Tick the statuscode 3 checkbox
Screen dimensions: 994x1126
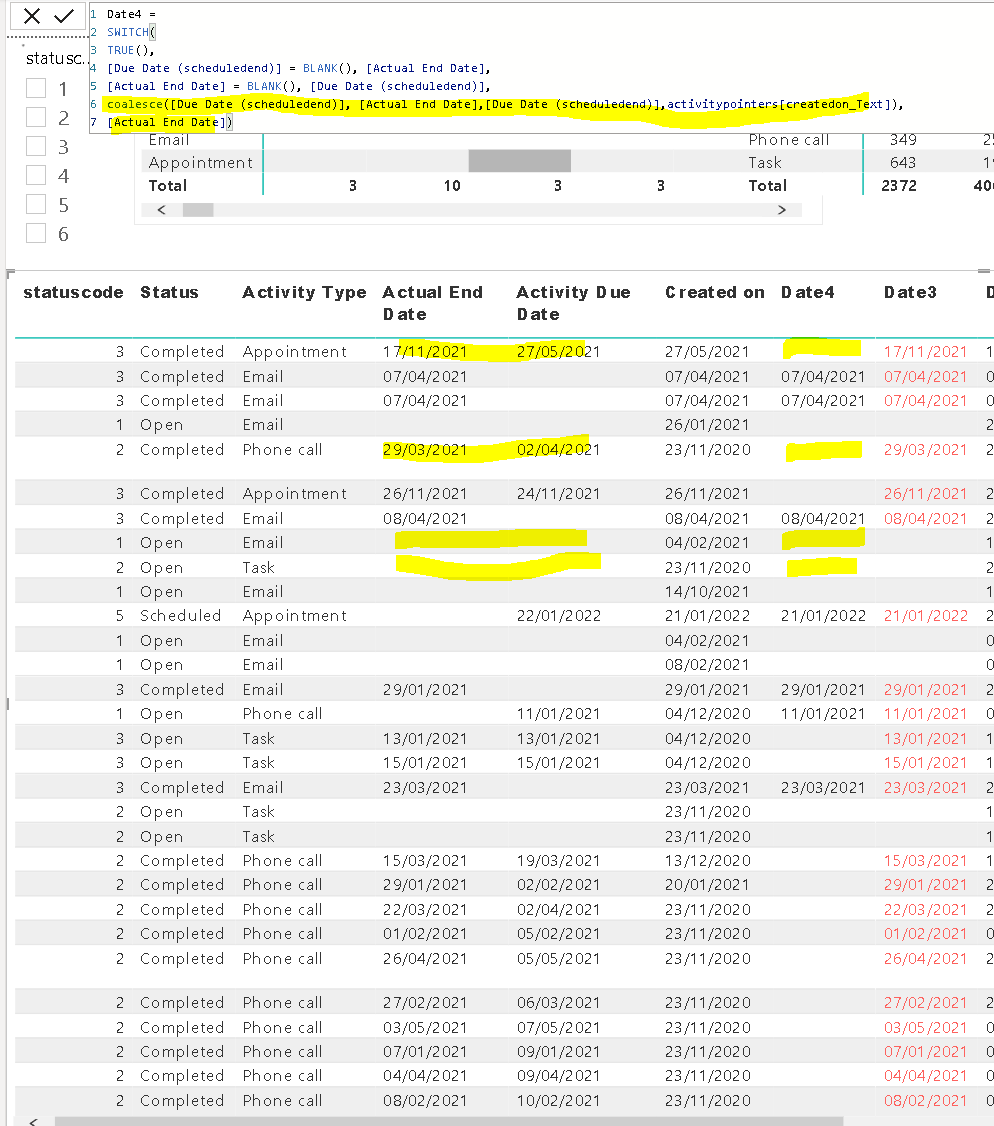coord(36,146)
